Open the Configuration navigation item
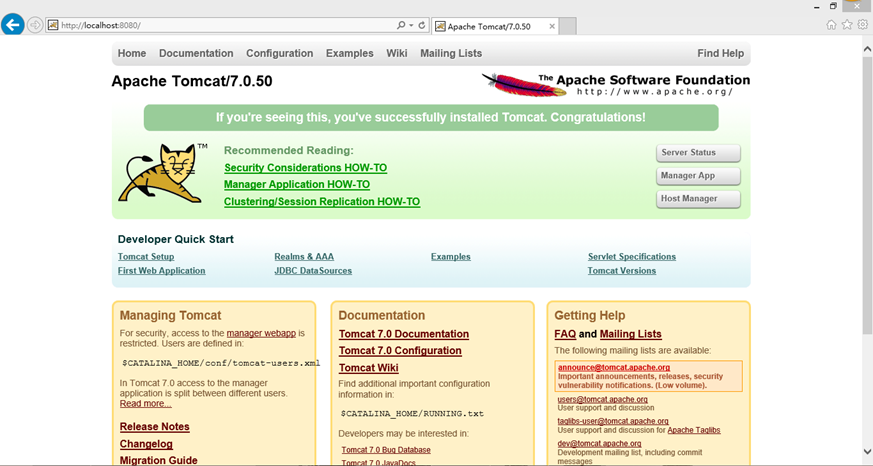Screen dimensions: 873x466 [x=279, y=53]
